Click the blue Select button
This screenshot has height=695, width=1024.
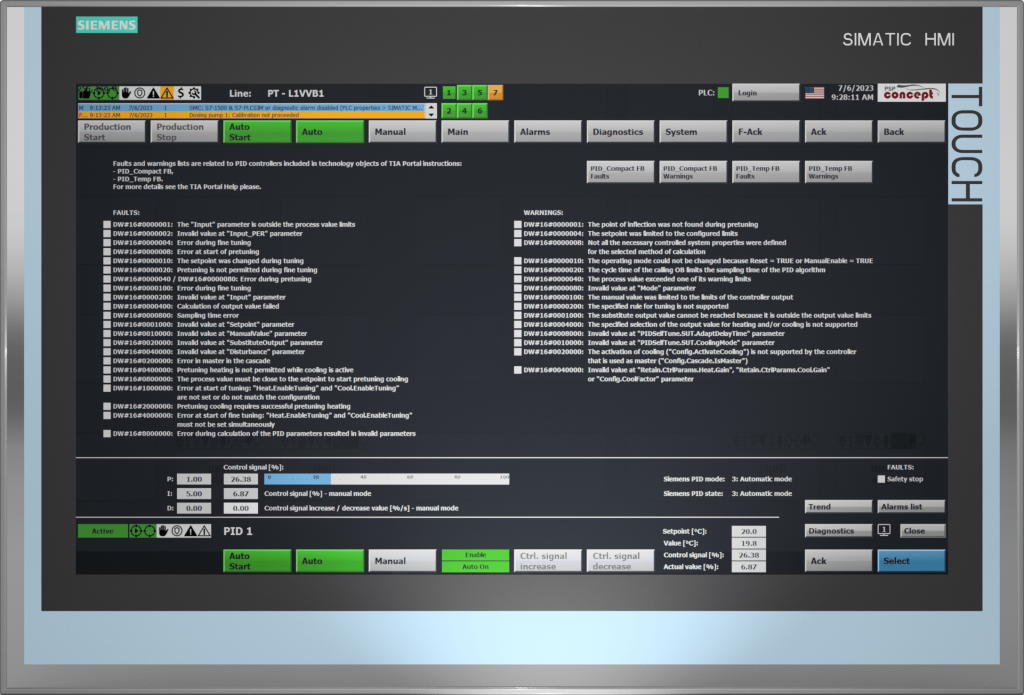pos(910,560)
